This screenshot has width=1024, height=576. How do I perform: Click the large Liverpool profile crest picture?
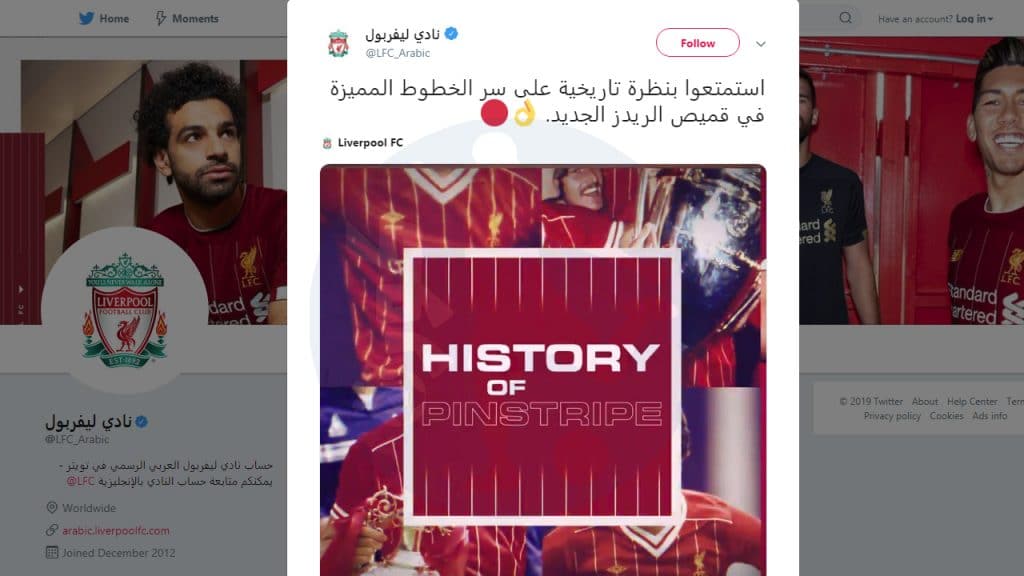(x=125, y=311)
